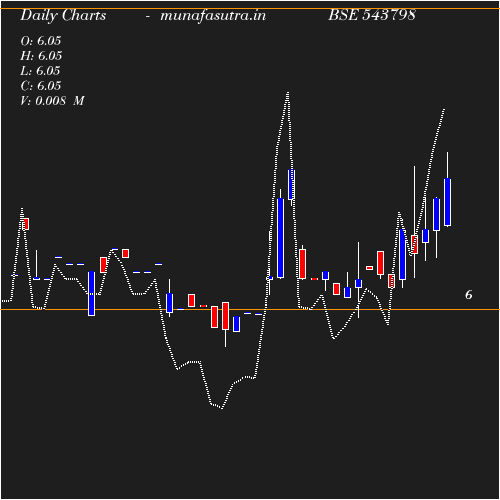
Task: Click the low value 'L: 6.05'
Action: (x=40, y=71)
